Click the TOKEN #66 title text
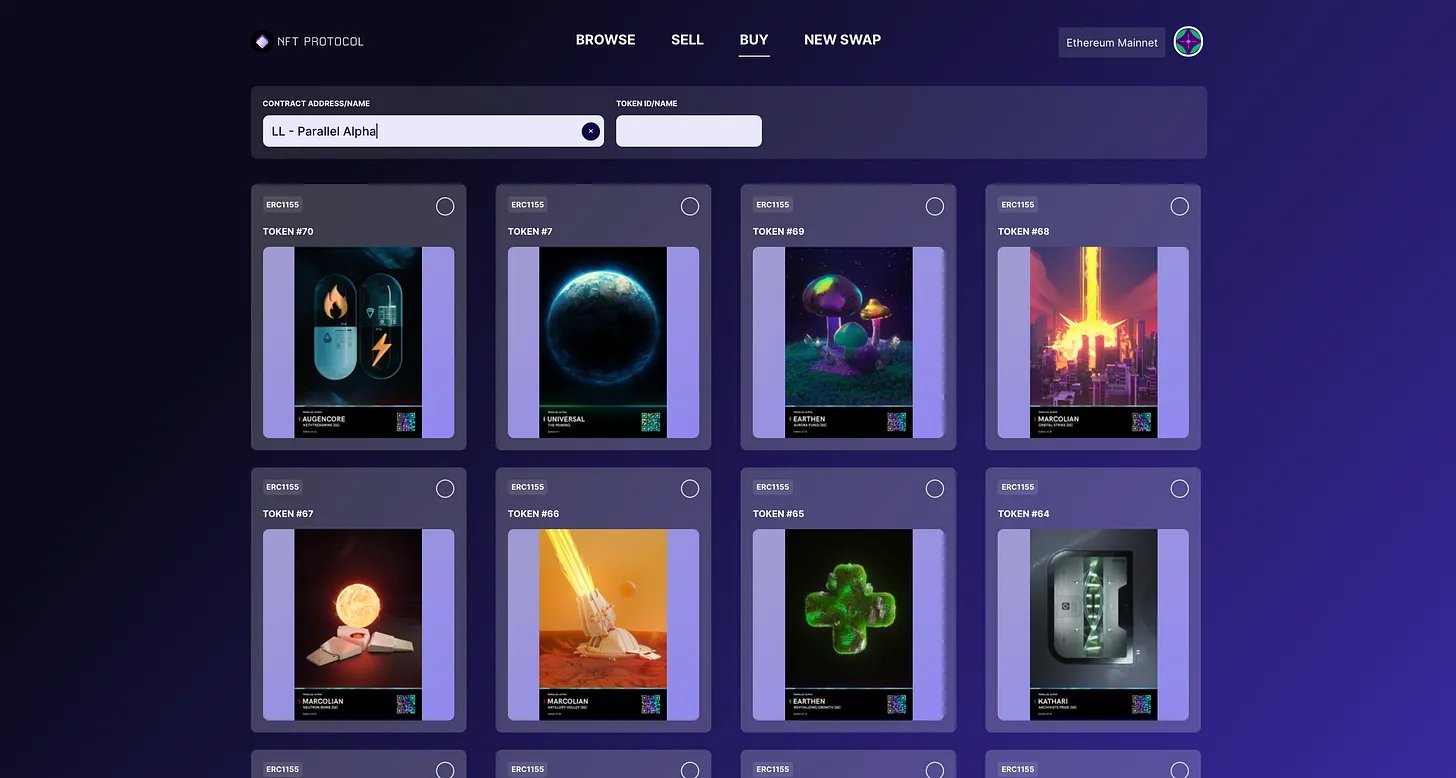 533,514
